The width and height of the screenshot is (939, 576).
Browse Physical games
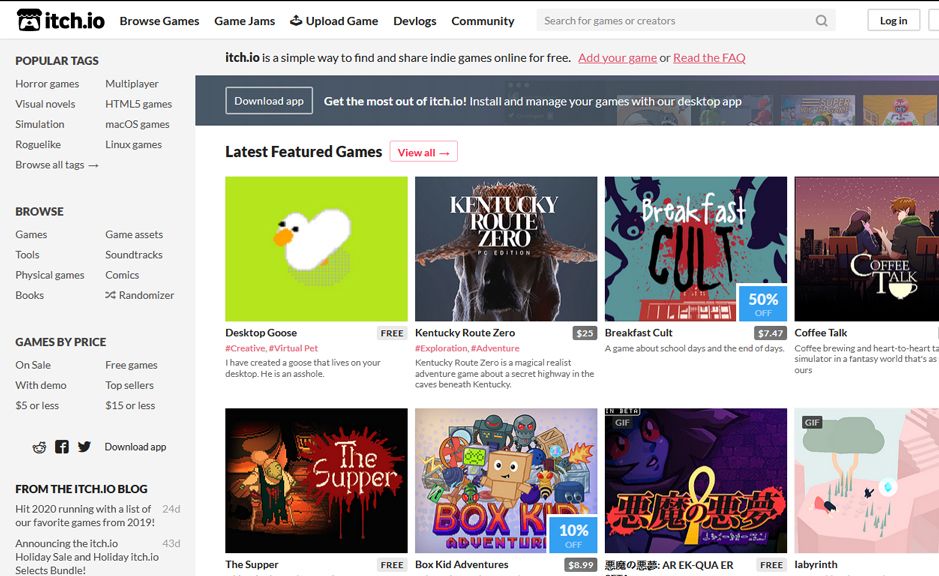(50, 275)
